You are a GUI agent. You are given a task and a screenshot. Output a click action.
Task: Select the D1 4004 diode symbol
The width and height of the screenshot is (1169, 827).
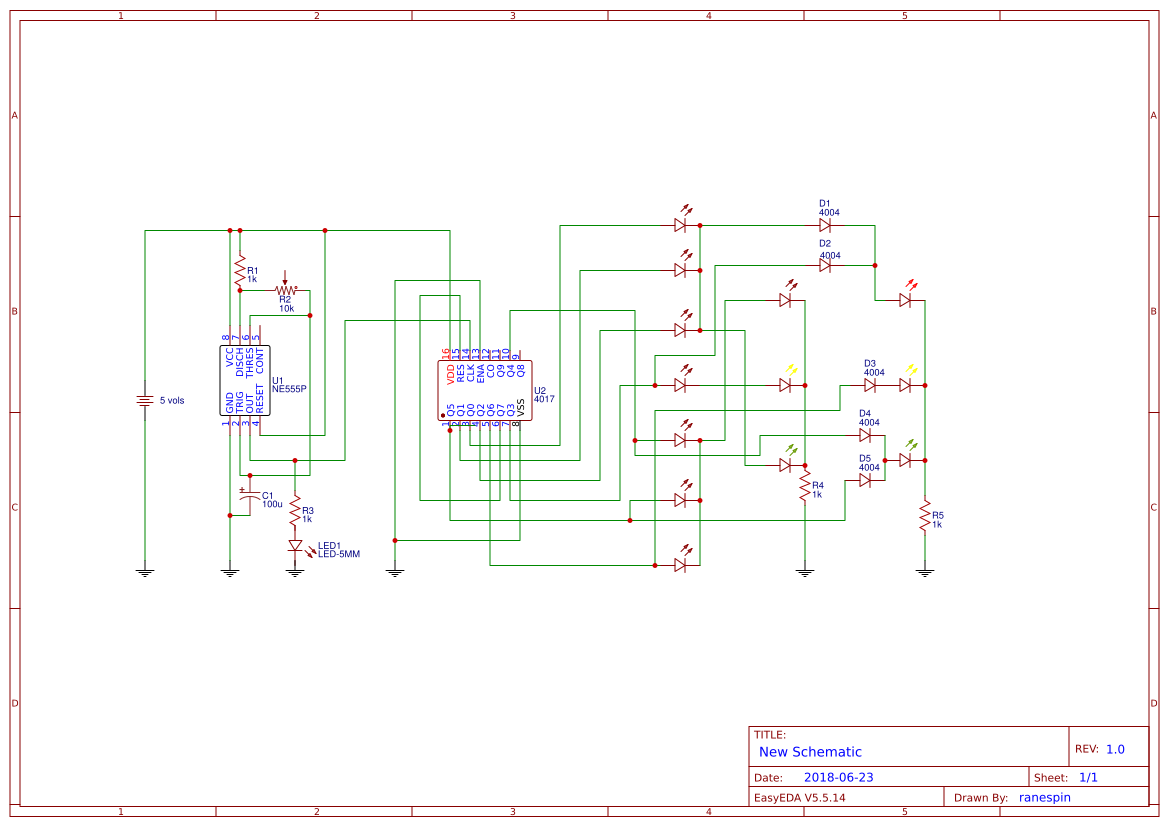tap(825, 225)
